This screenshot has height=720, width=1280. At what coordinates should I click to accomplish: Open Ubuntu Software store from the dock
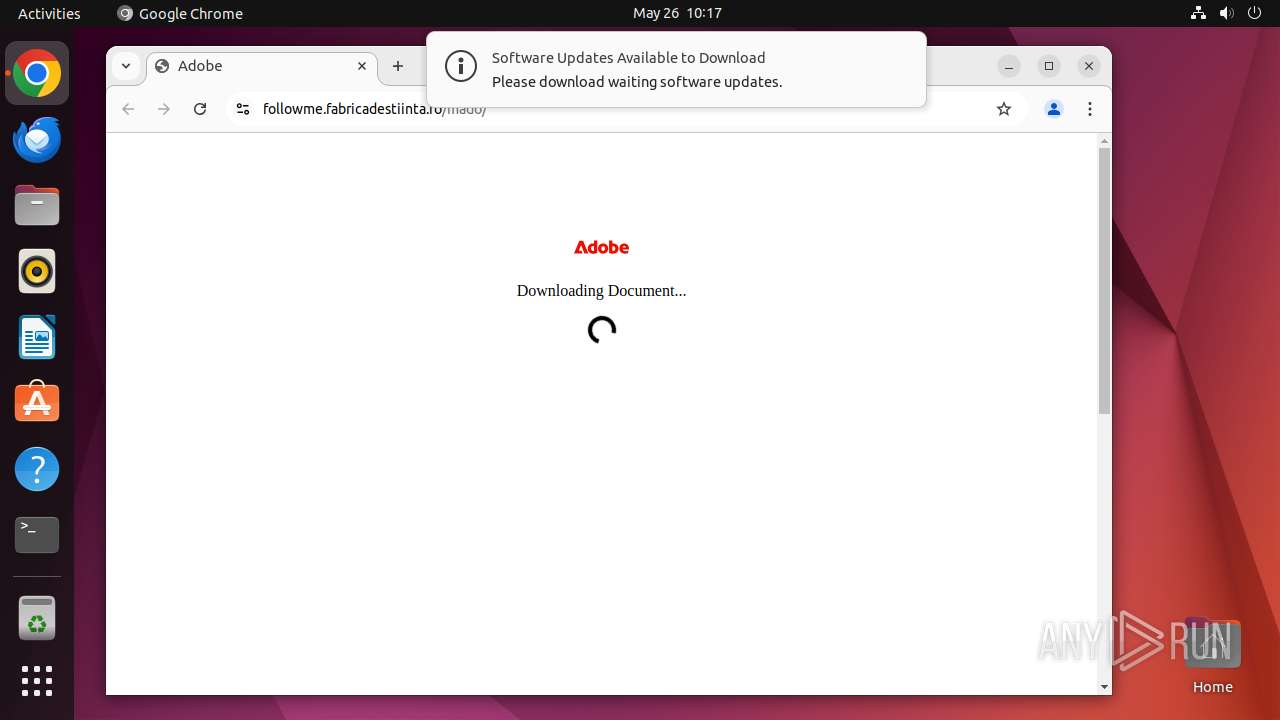37,402
